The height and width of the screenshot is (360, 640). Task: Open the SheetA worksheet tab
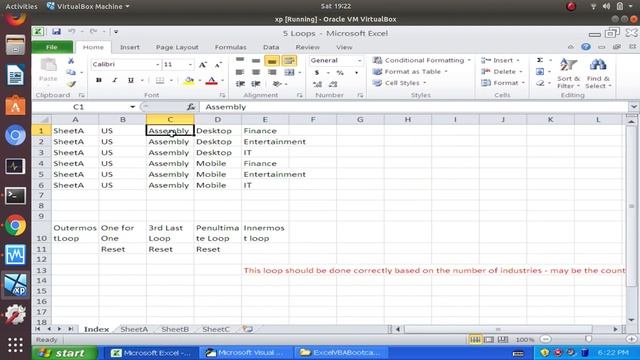coord(134,329)
